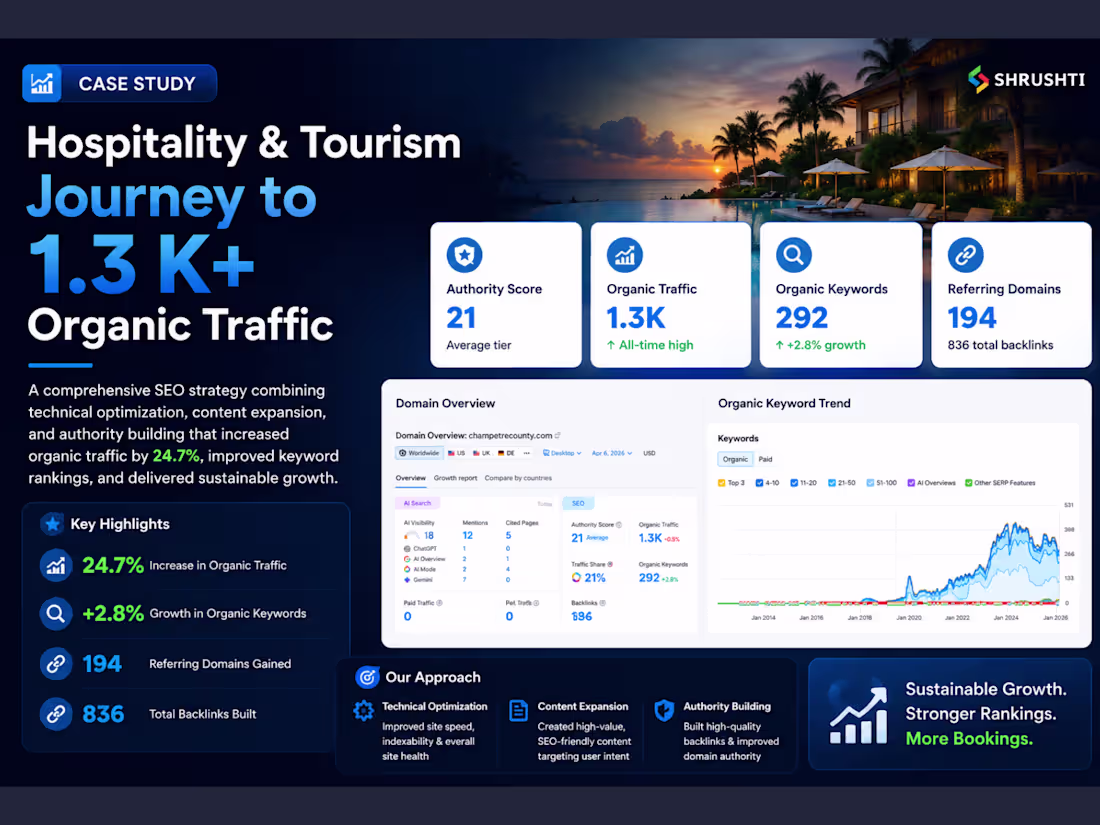Open the Apr 6, 2026 date dropdown

click(x=612, y=453)
